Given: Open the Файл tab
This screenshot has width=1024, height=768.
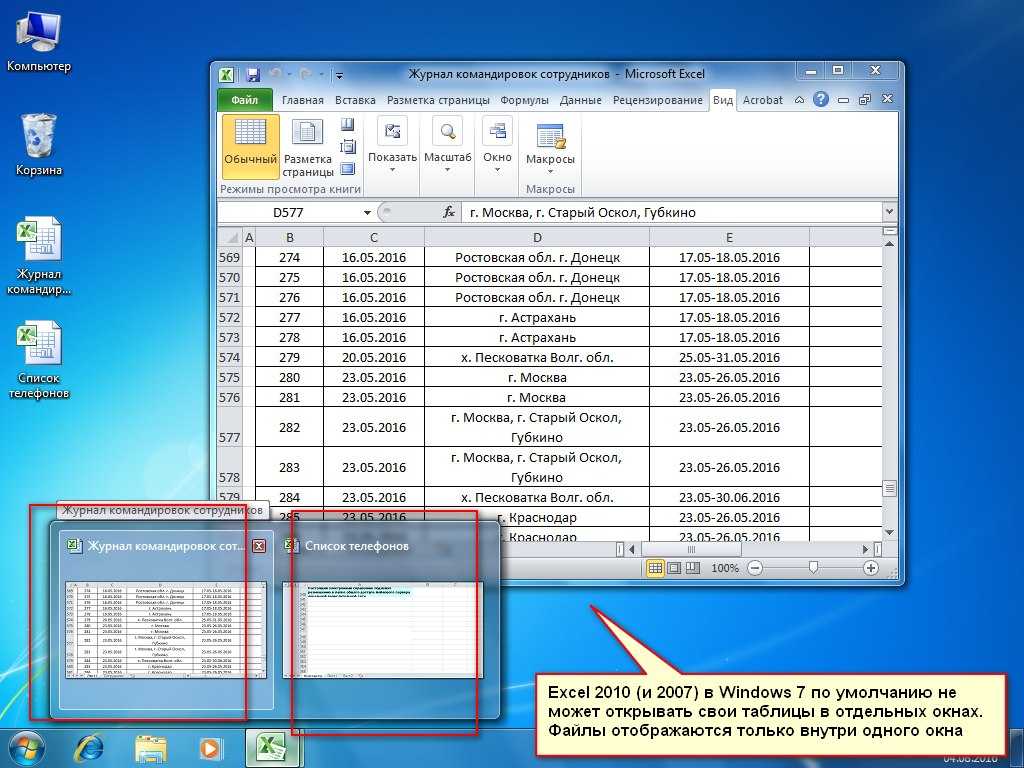Looking at the screenshot, I should point(244,100).
